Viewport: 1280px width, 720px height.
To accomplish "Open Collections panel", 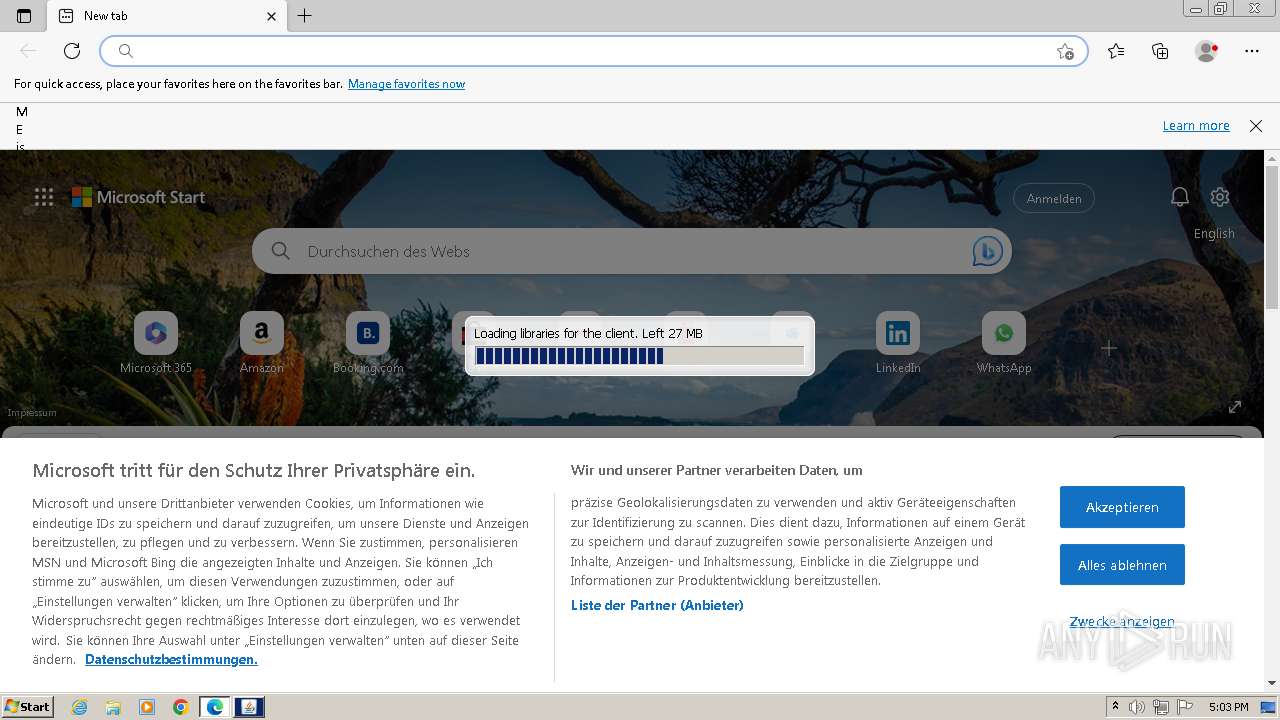I will pos(1160,51).
